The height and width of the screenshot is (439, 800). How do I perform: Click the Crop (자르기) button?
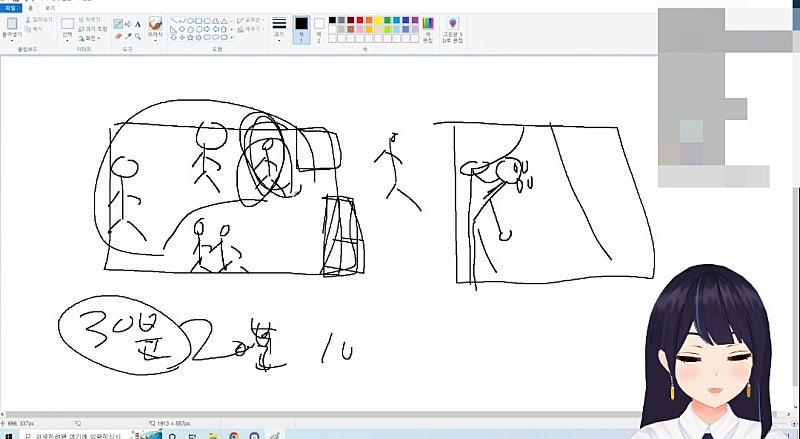tap(89, 20)
